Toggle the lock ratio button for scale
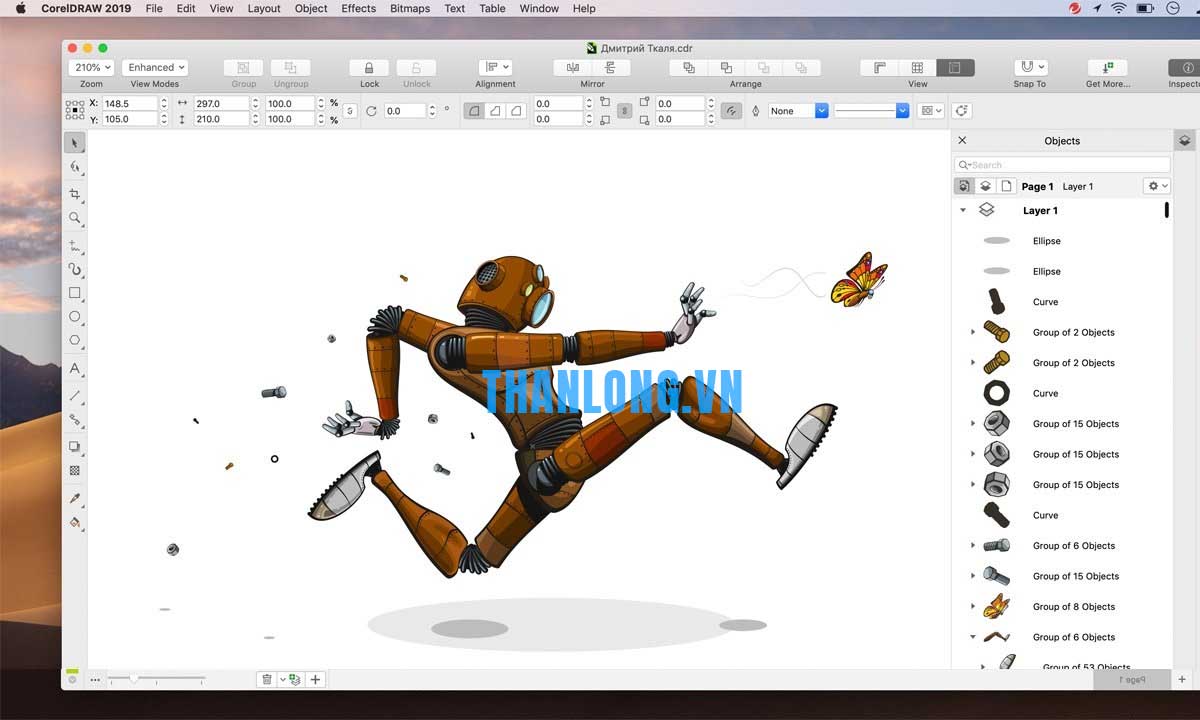The width and height of the screenshot is (1200, 720). point(349,111)
